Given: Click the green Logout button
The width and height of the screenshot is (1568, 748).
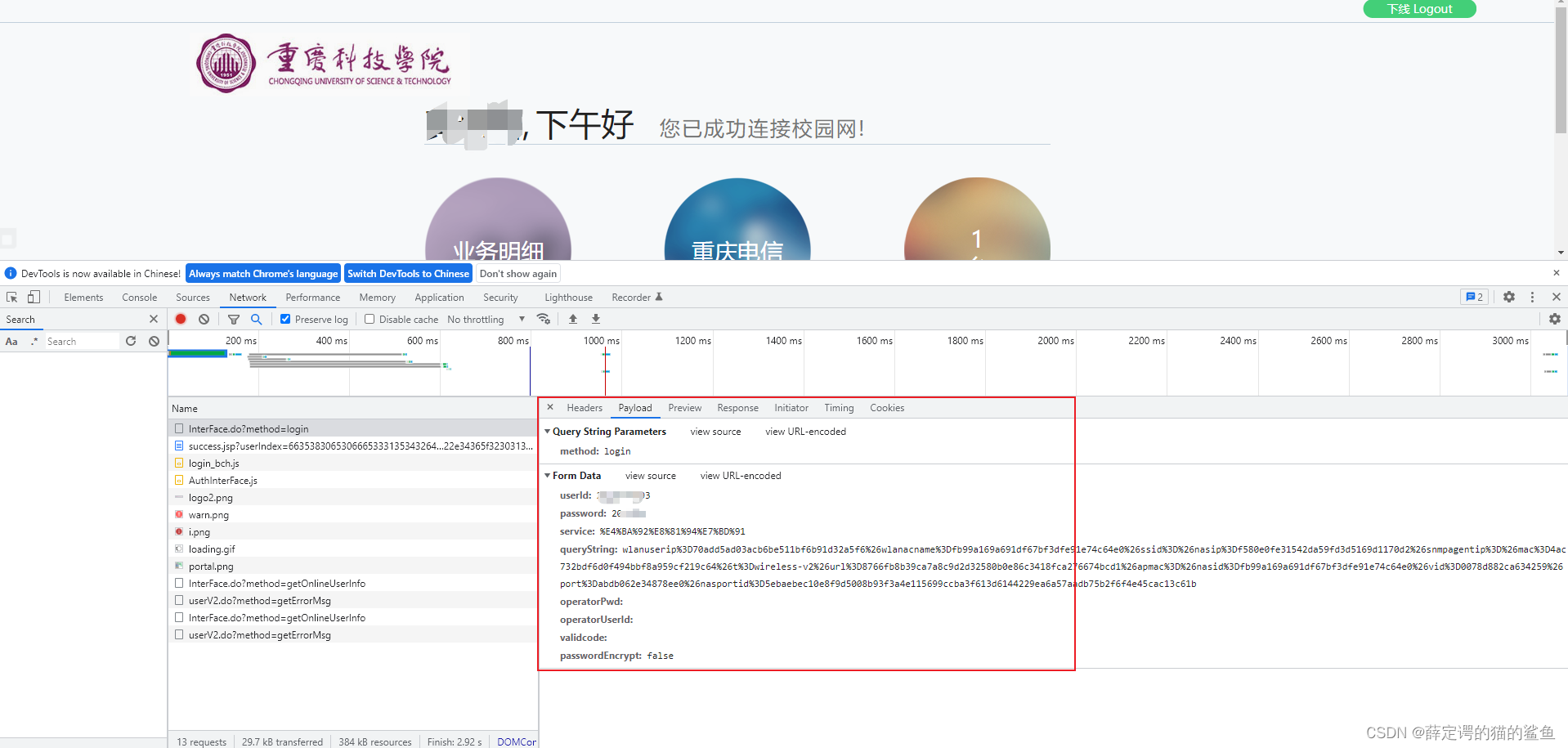Looking at the screenshot, I should coord(1419,8).
